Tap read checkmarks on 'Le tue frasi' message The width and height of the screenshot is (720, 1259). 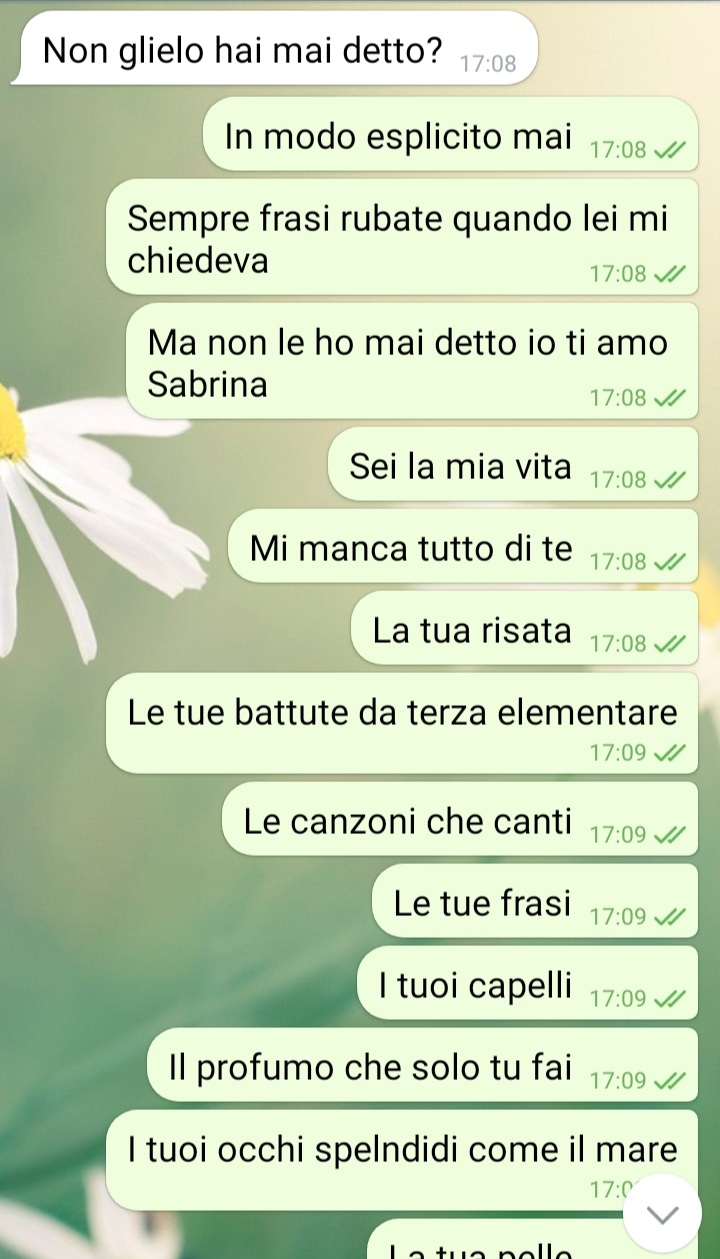(x=669, y=917)
